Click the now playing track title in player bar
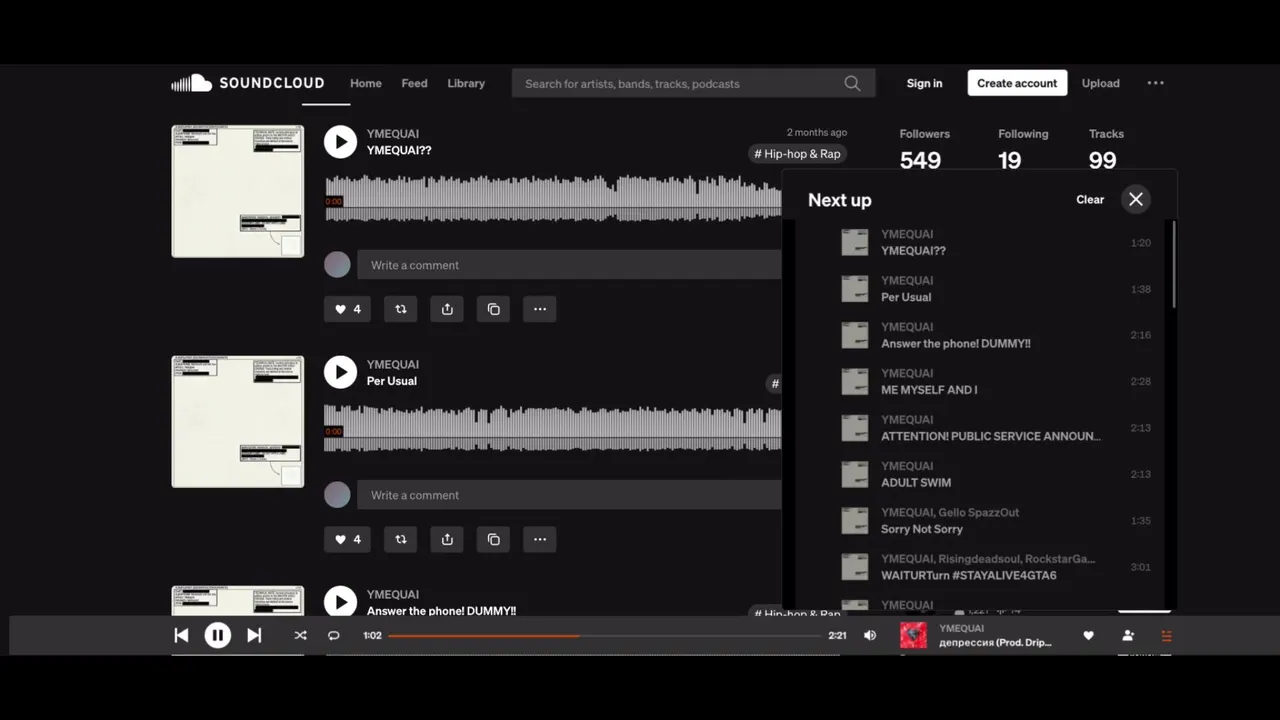This screenshot has height=720, width=1280. click(x=995, y=642)
